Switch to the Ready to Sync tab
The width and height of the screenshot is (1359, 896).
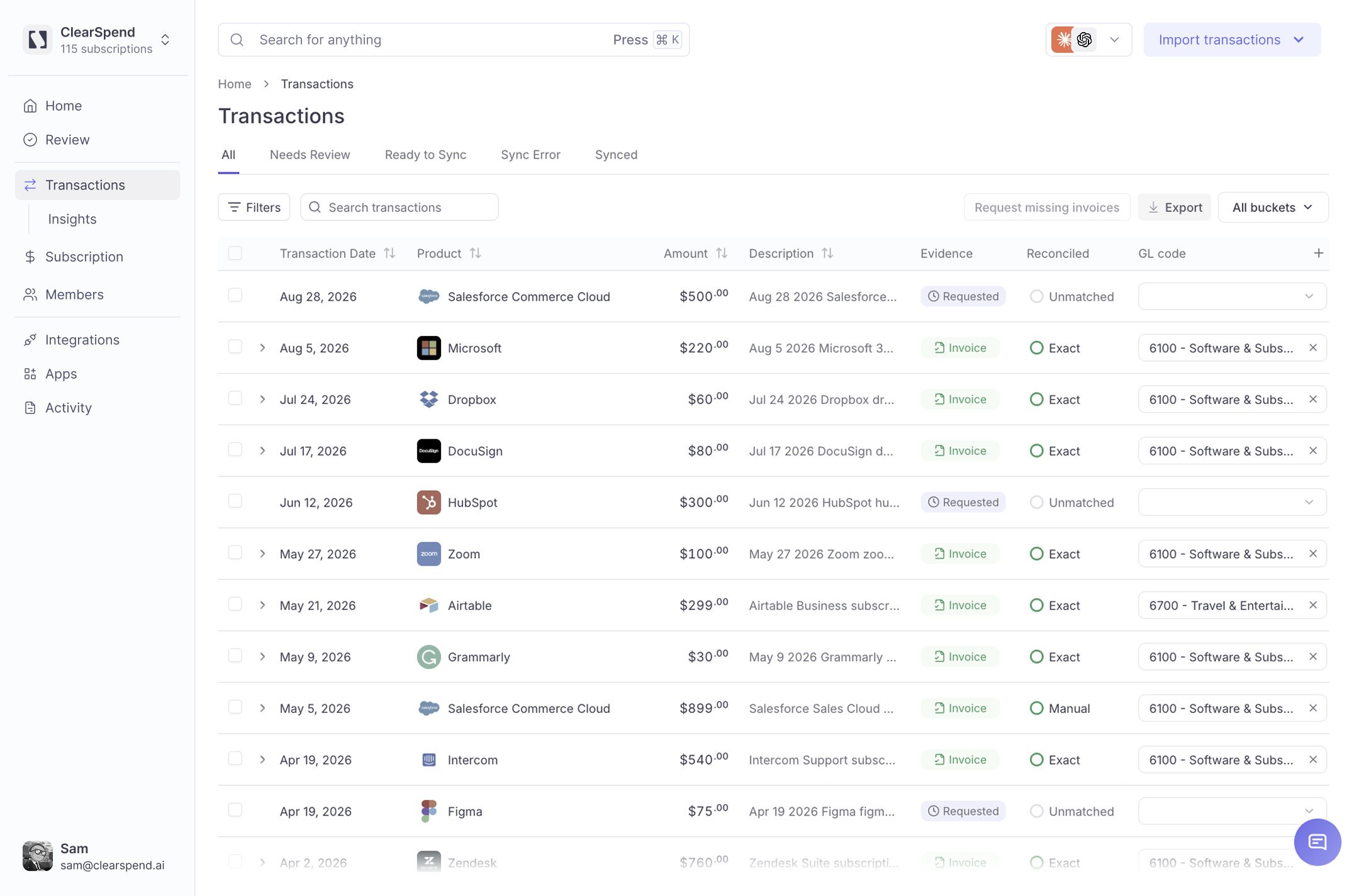point(425,155)
